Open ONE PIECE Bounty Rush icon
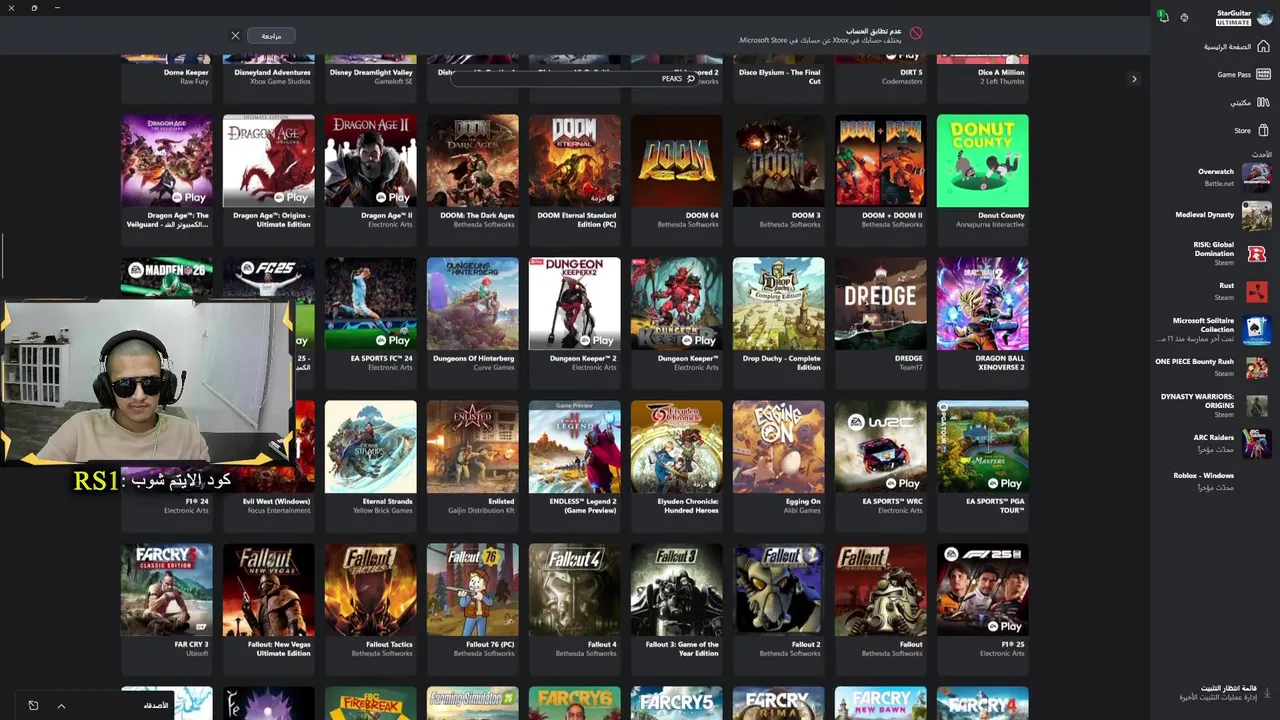The height and width of the screenshot is (720, 1280). [1256, 366]
